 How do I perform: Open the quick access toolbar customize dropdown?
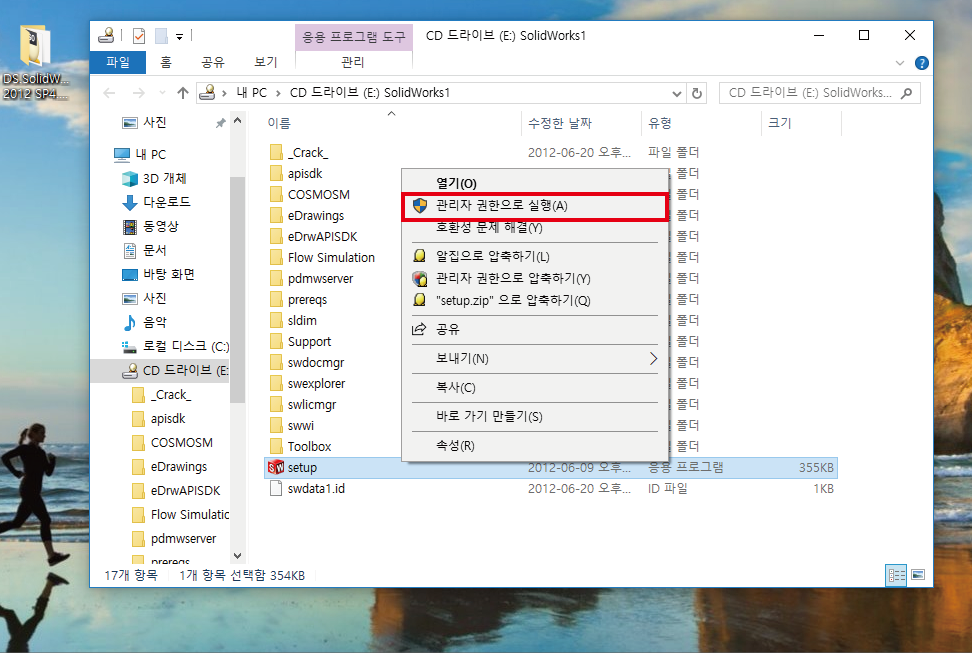click(x=179, y=37)
